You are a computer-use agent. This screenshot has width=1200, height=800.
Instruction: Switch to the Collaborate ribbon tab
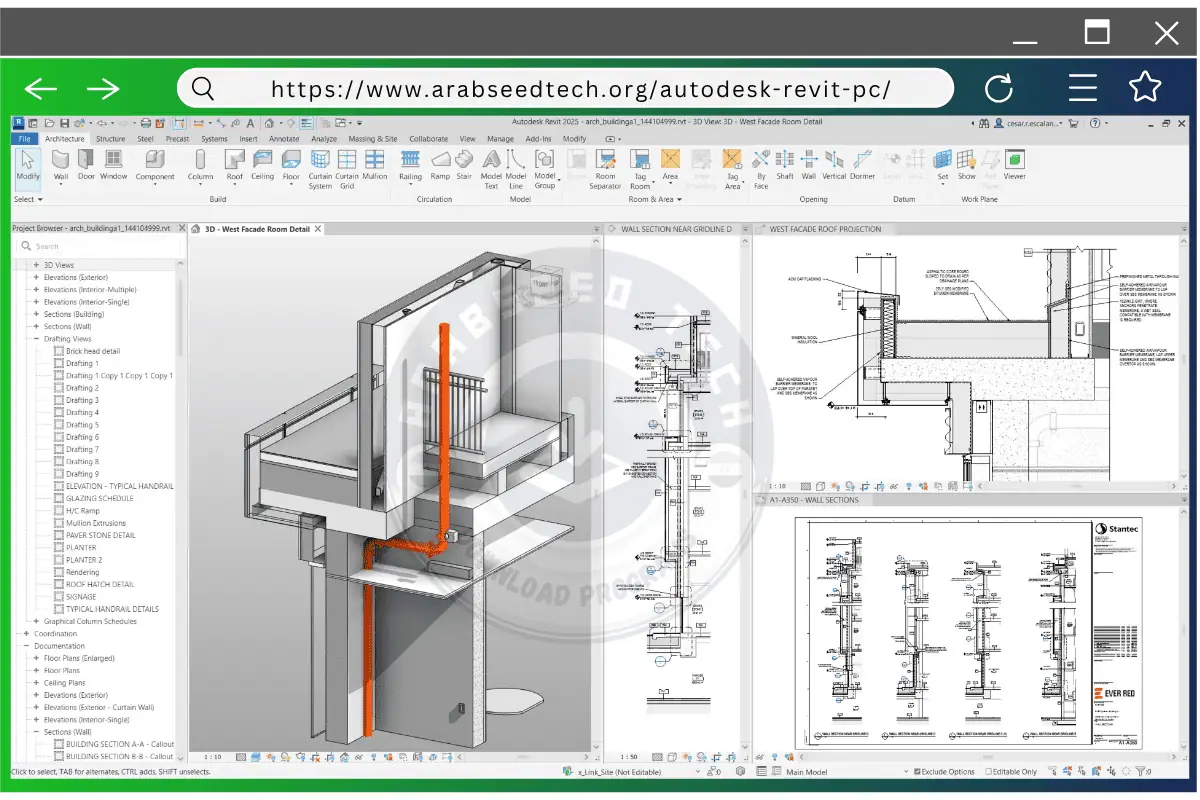[x=428, y=139]
